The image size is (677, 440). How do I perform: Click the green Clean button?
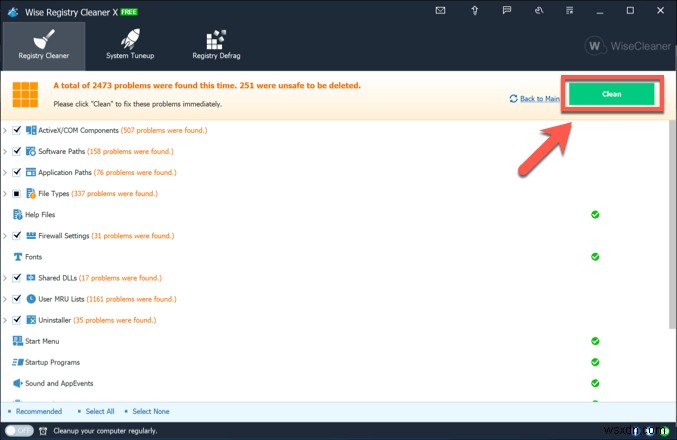tap(612, 94)
